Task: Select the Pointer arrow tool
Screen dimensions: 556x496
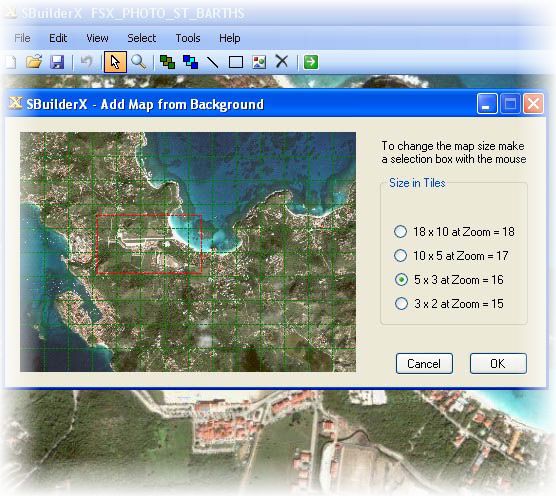Action: pyautogui.click(x=115, y=62)
